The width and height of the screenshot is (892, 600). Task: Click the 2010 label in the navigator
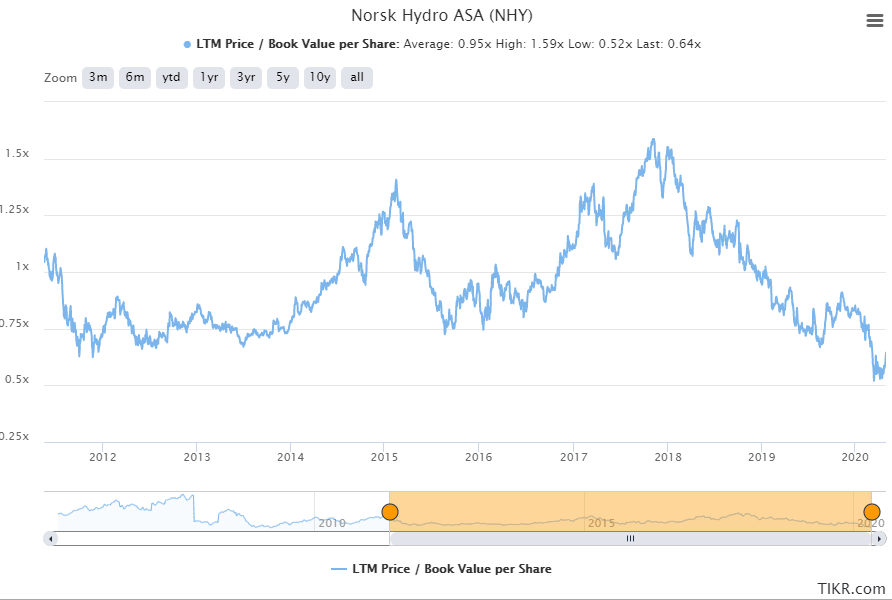pos(332,523)
